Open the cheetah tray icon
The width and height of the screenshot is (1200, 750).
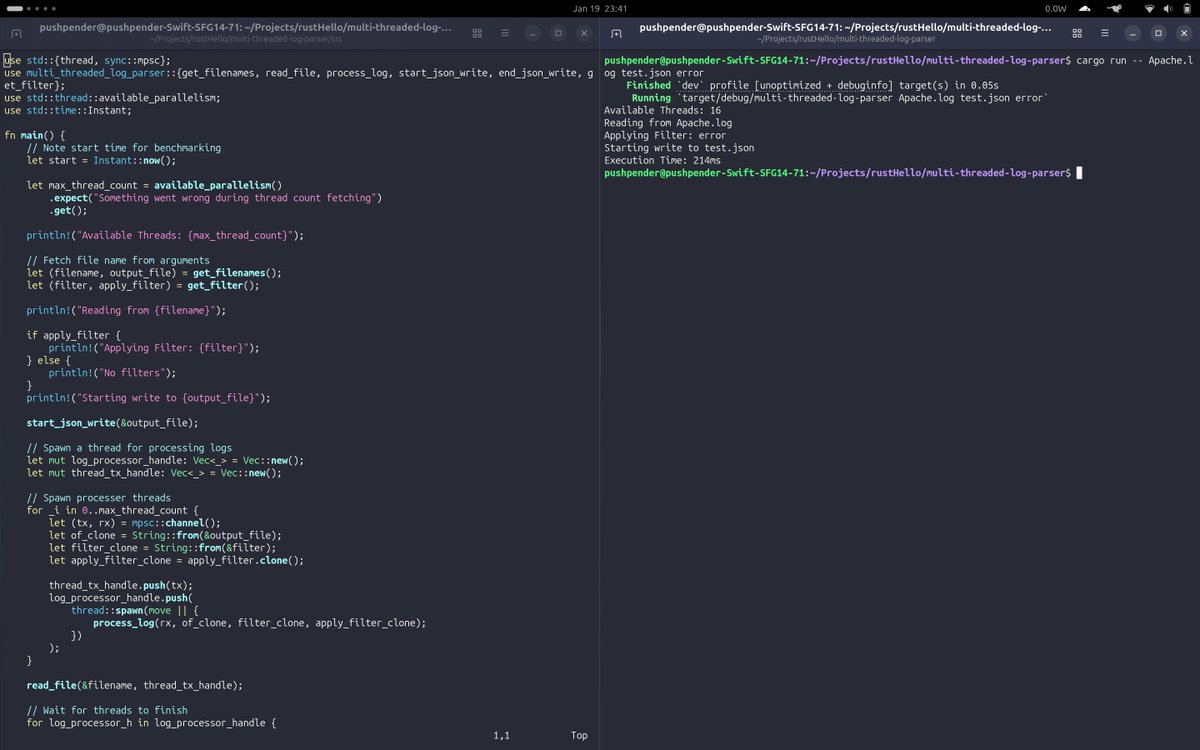[x=1115, y=8]
